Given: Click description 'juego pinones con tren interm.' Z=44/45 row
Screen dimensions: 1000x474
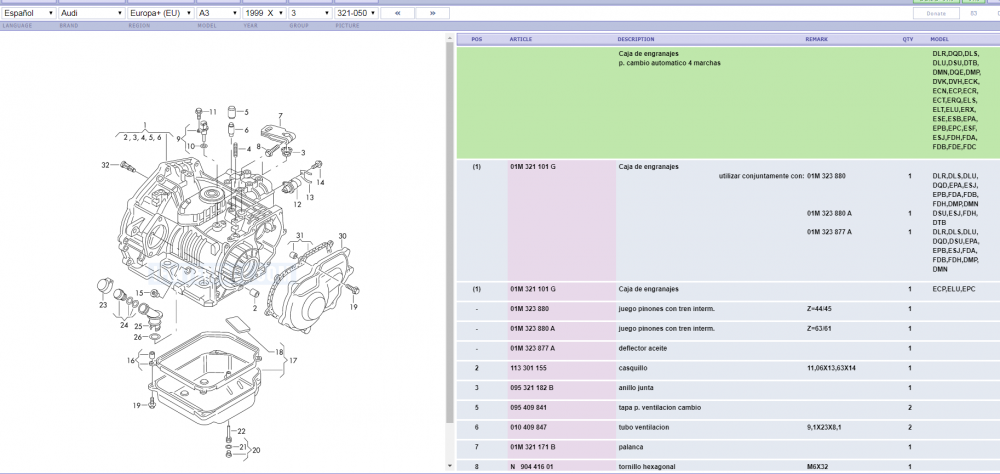Looking at the screenshot, I should (666, 309).
